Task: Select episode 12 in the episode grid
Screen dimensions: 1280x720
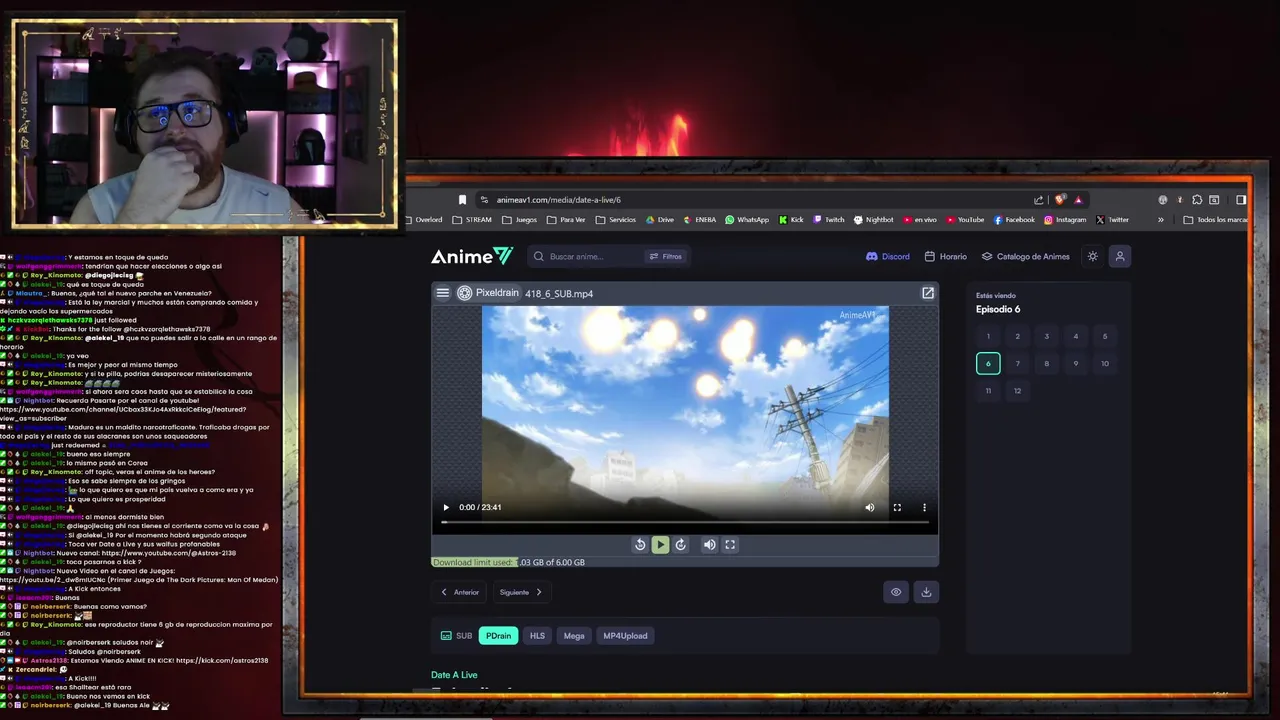Action: pyautogui.click(x=1017, y=390)
